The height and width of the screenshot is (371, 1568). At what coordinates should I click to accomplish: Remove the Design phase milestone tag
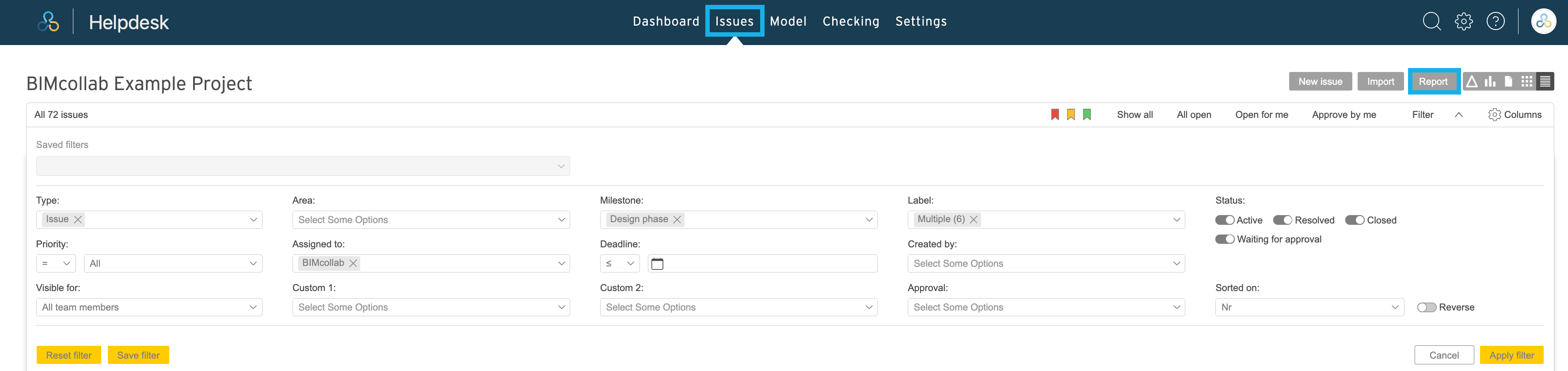[x=677, y=220]
